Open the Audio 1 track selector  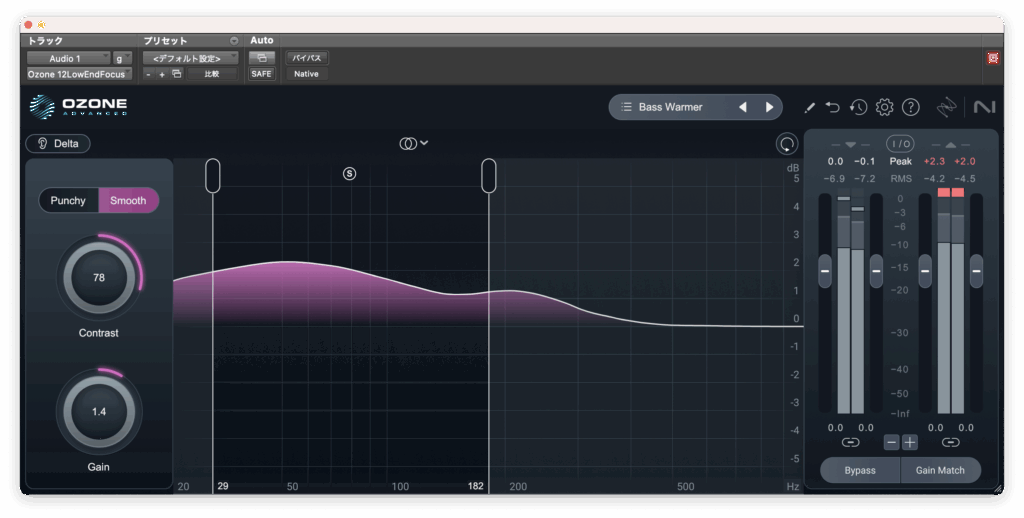tap(68, 58)
